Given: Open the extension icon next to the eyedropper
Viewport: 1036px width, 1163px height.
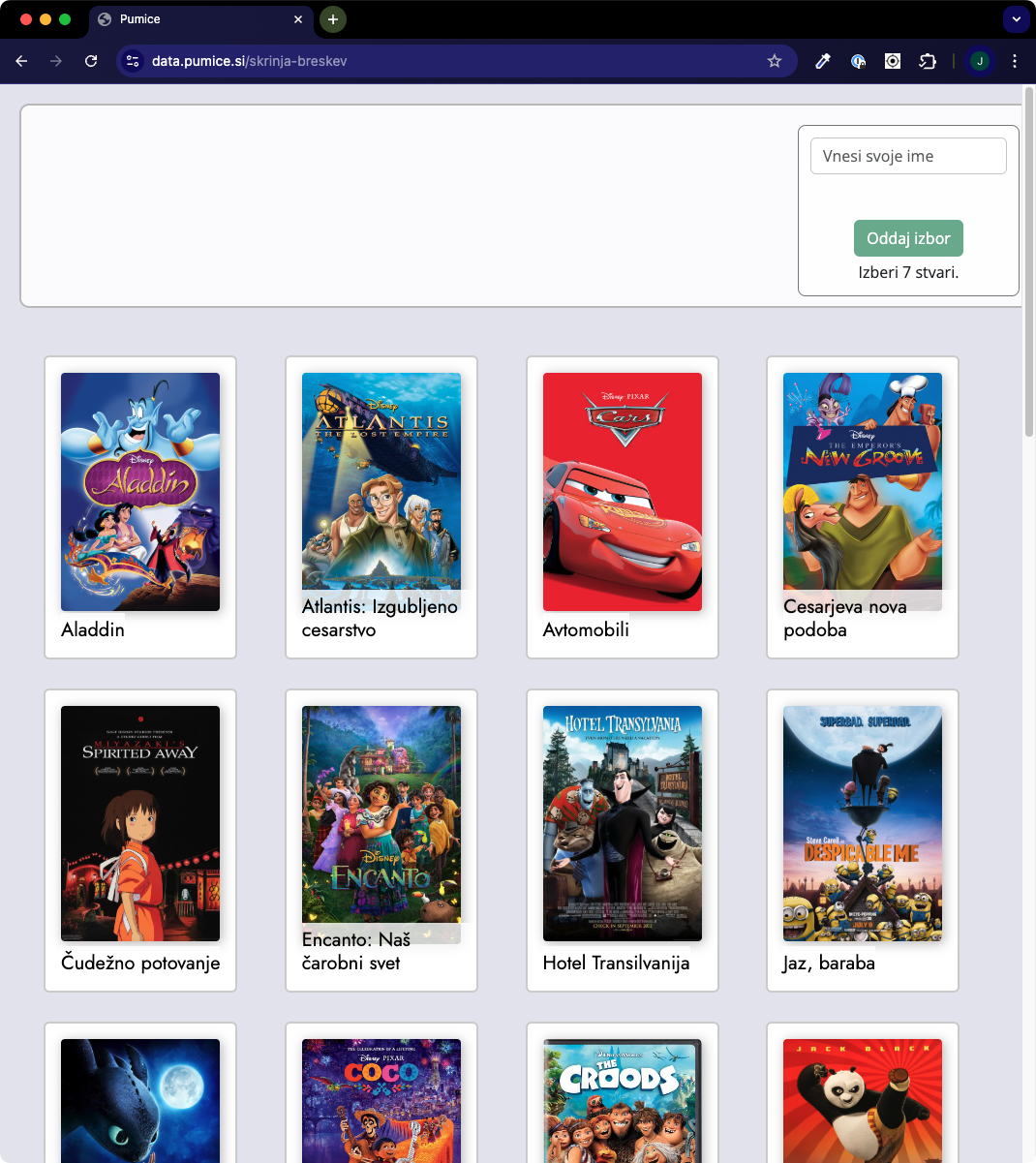Looking at the screenshot, I should coord(858,61).
